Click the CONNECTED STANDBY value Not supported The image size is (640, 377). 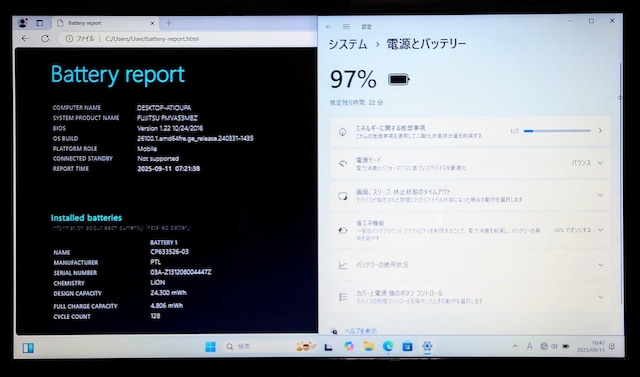158,159
